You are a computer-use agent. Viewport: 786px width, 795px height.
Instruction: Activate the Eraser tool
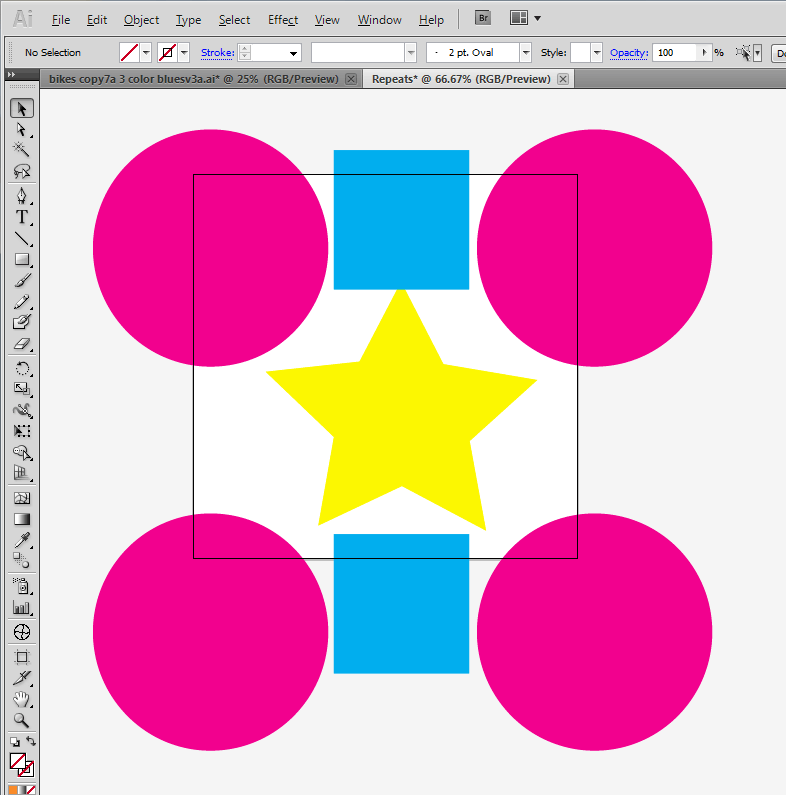click(21, 344)
